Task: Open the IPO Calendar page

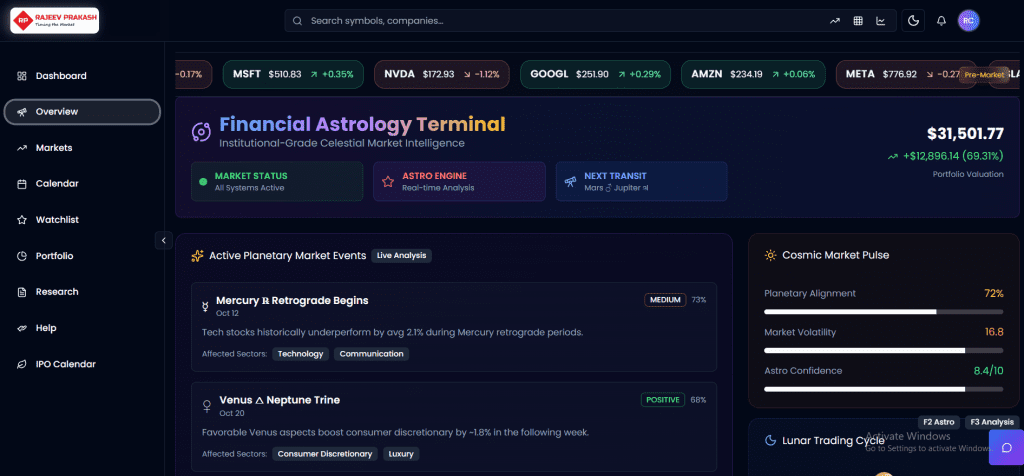Action: 65,364
